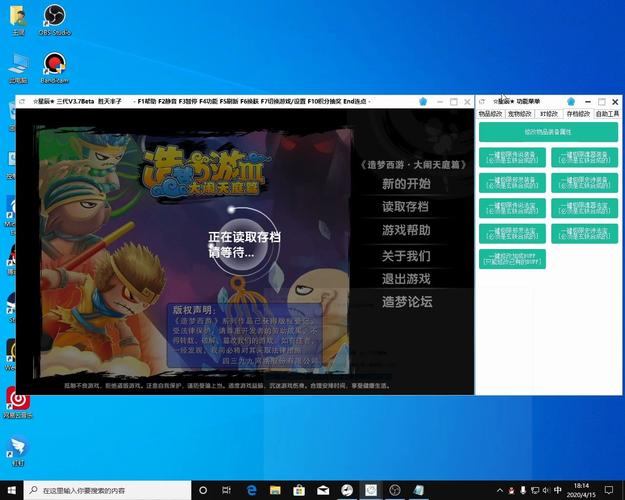Open the Bandicam desktop shortcut
The image size is (625, 500).
pos(55,68)
